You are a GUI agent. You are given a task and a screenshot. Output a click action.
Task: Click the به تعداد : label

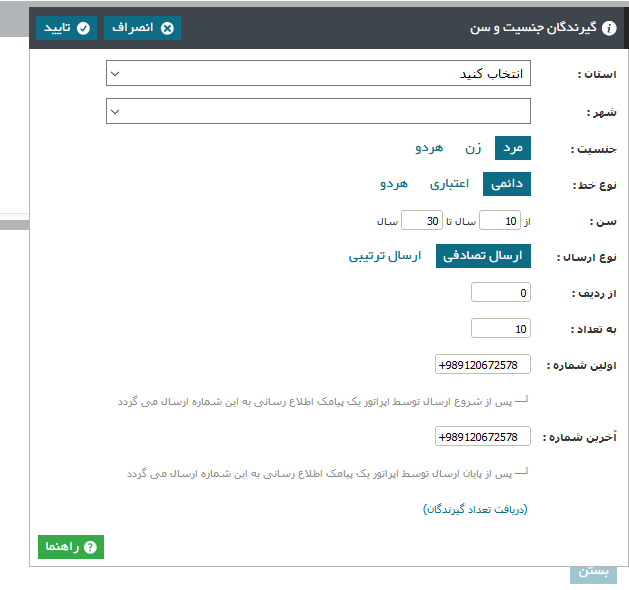(x=593, y=329)
